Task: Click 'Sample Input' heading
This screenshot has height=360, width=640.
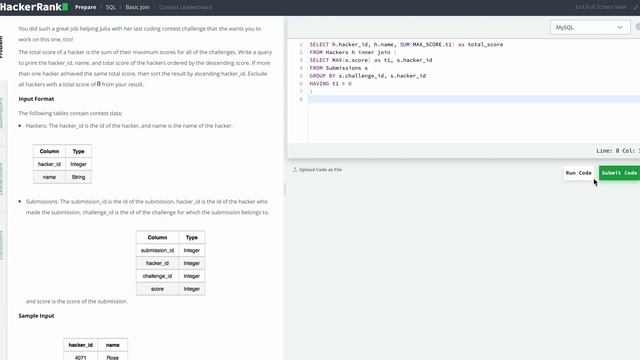Action: 36,316
